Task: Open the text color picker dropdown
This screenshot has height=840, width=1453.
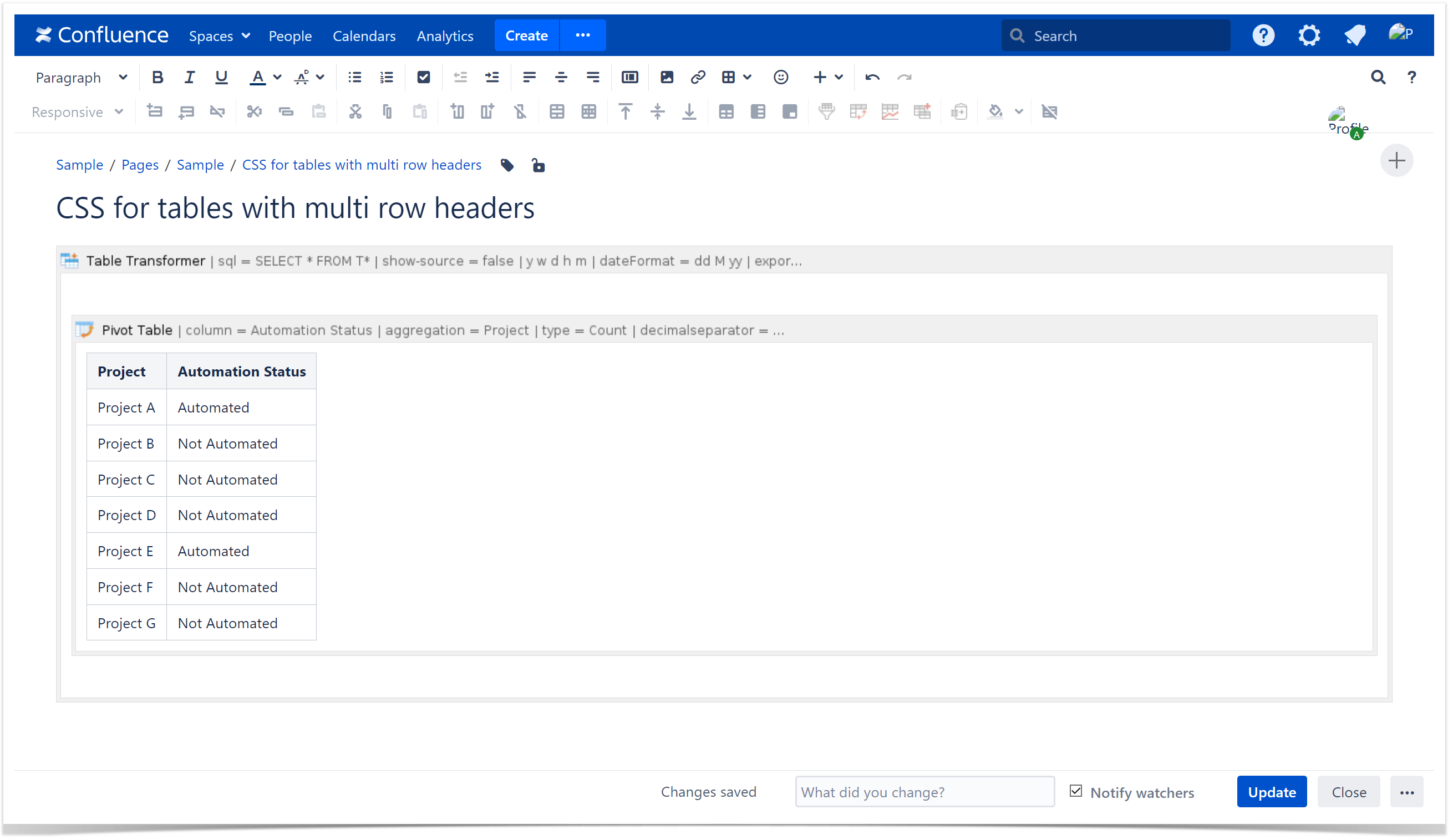Action: tap(277, 77)
